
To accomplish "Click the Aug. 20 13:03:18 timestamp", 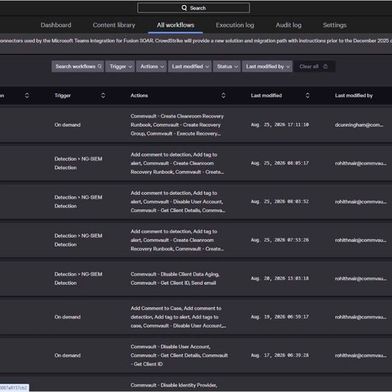I will coord(280,278).
